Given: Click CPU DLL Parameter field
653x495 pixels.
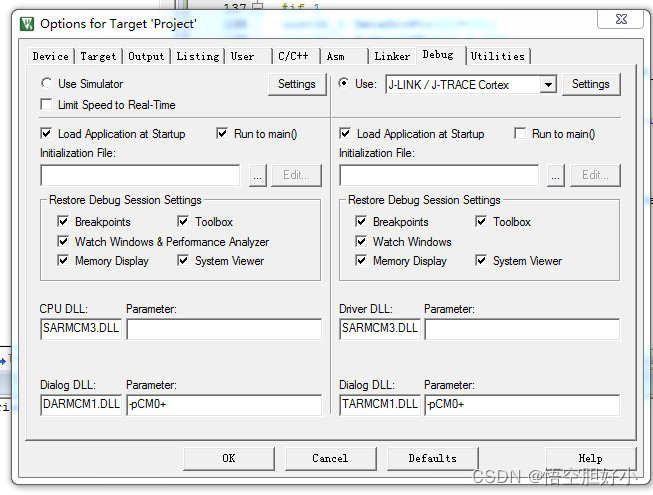Looking at the screenshot, I should point(224,329).
